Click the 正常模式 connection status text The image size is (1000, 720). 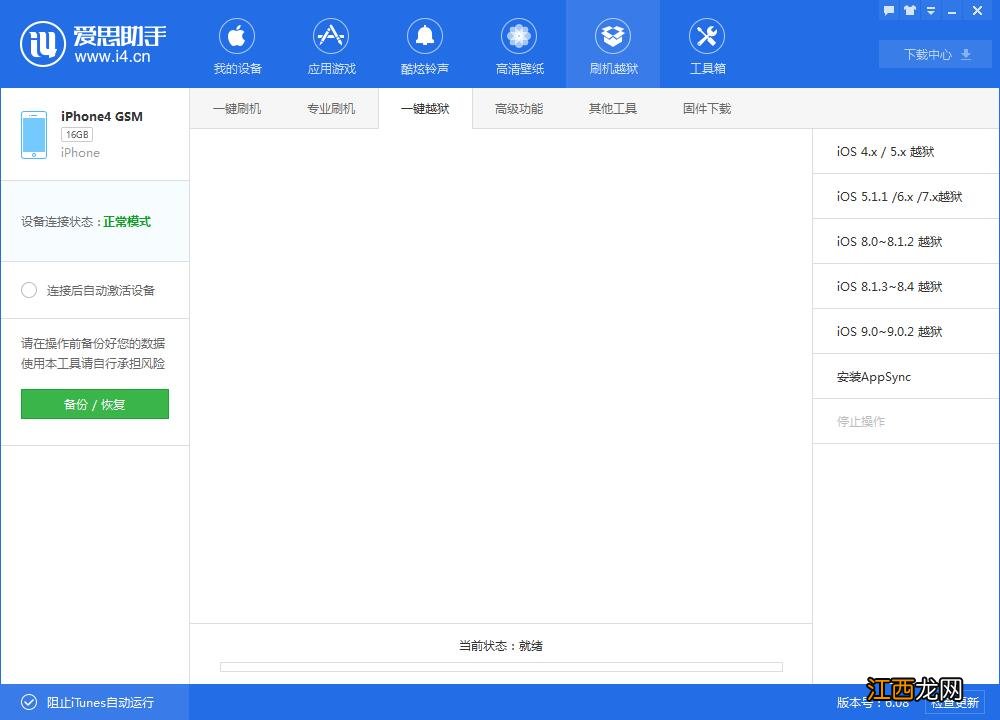click(128, 221)
